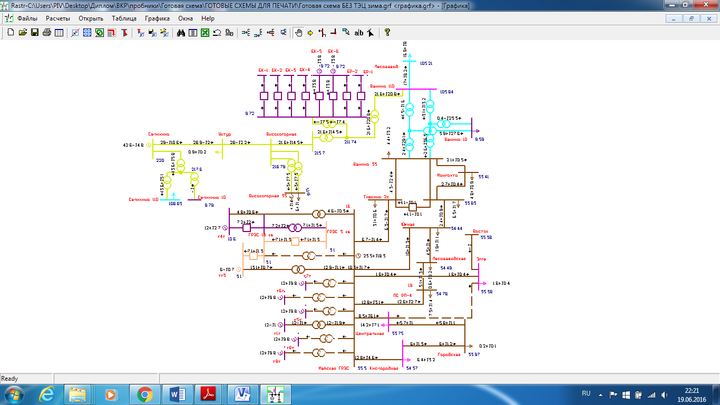Select the hand pan tool
Image resolution: width=720 pixels, height=405 pixels.
pos(298,33)
